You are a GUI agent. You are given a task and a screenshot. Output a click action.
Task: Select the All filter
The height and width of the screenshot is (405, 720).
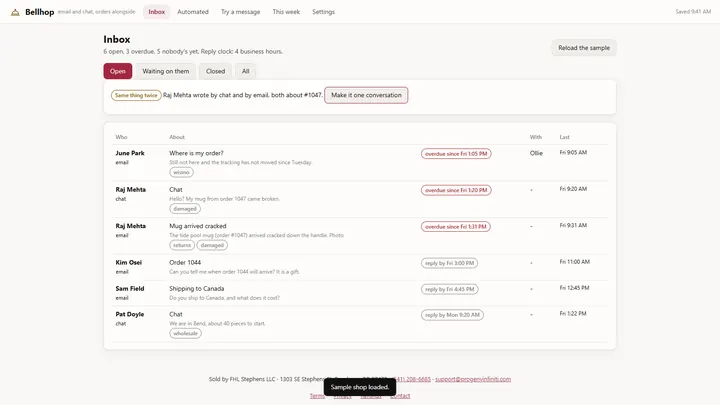(x=246, y=71)
